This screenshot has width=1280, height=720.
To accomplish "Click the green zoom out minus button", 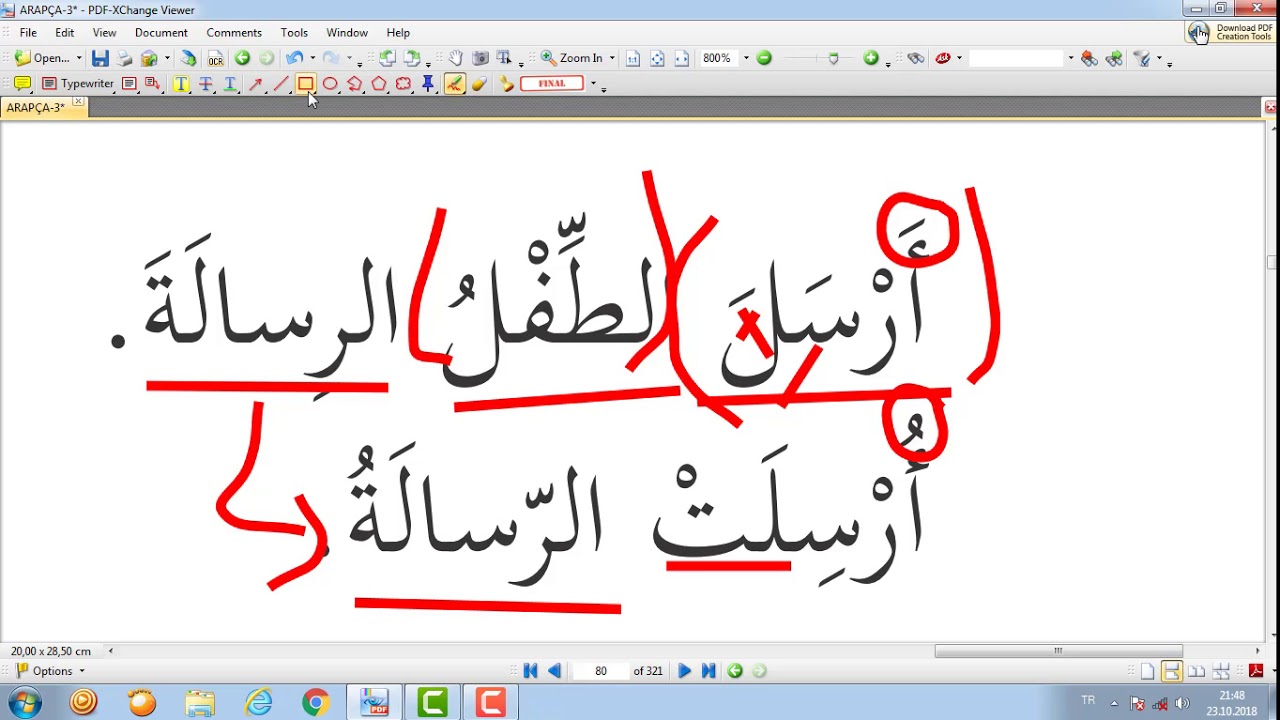I will click(764, 58).
